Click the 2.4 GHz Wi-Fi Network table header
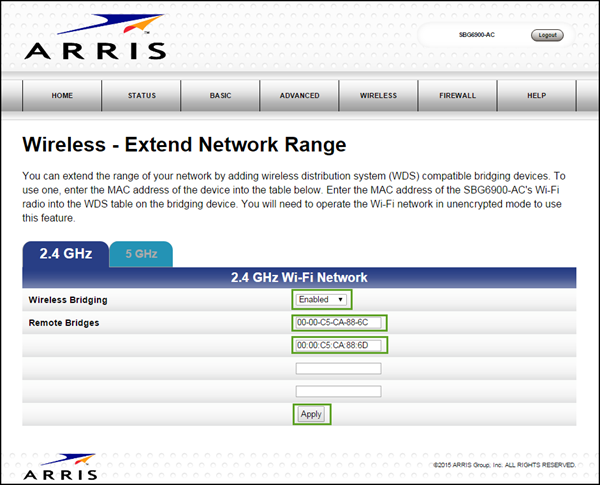 pyautogui.click(x=300, y=277)
